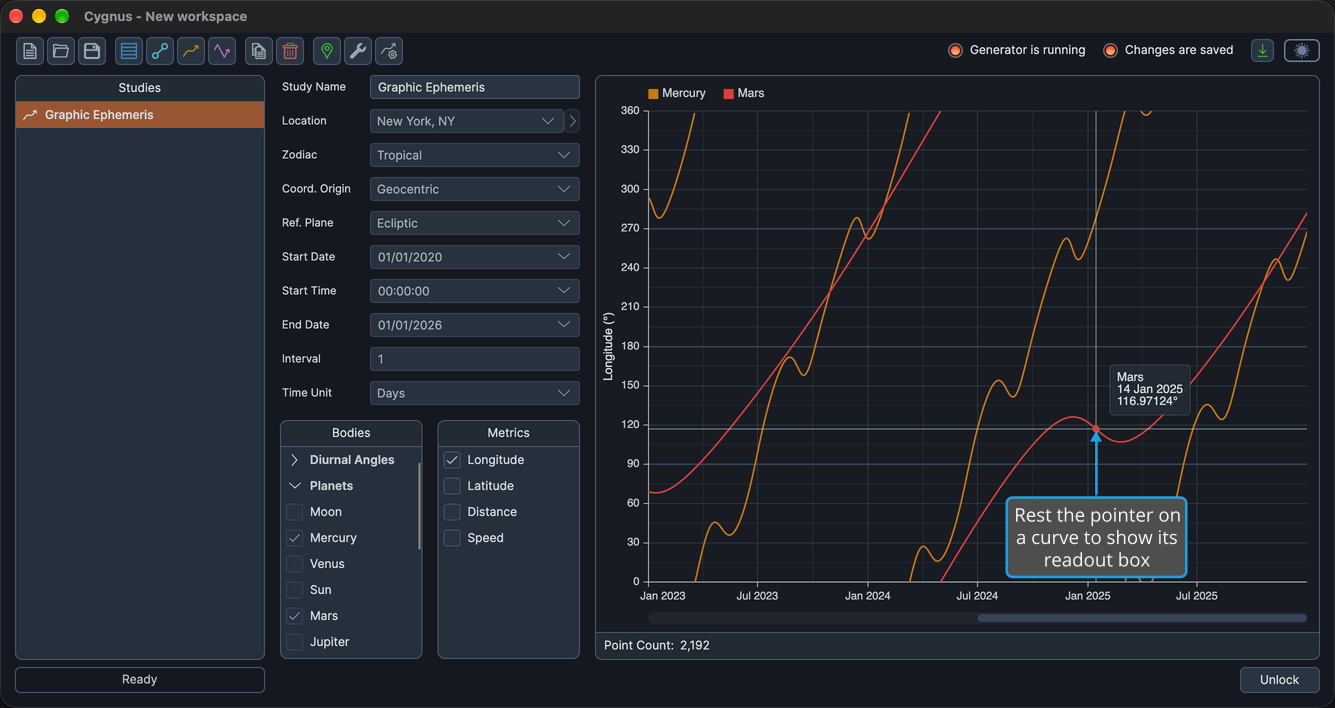Open the End Date picker dropdown
Screen dimensions: 1335x708
click(475, 325)
